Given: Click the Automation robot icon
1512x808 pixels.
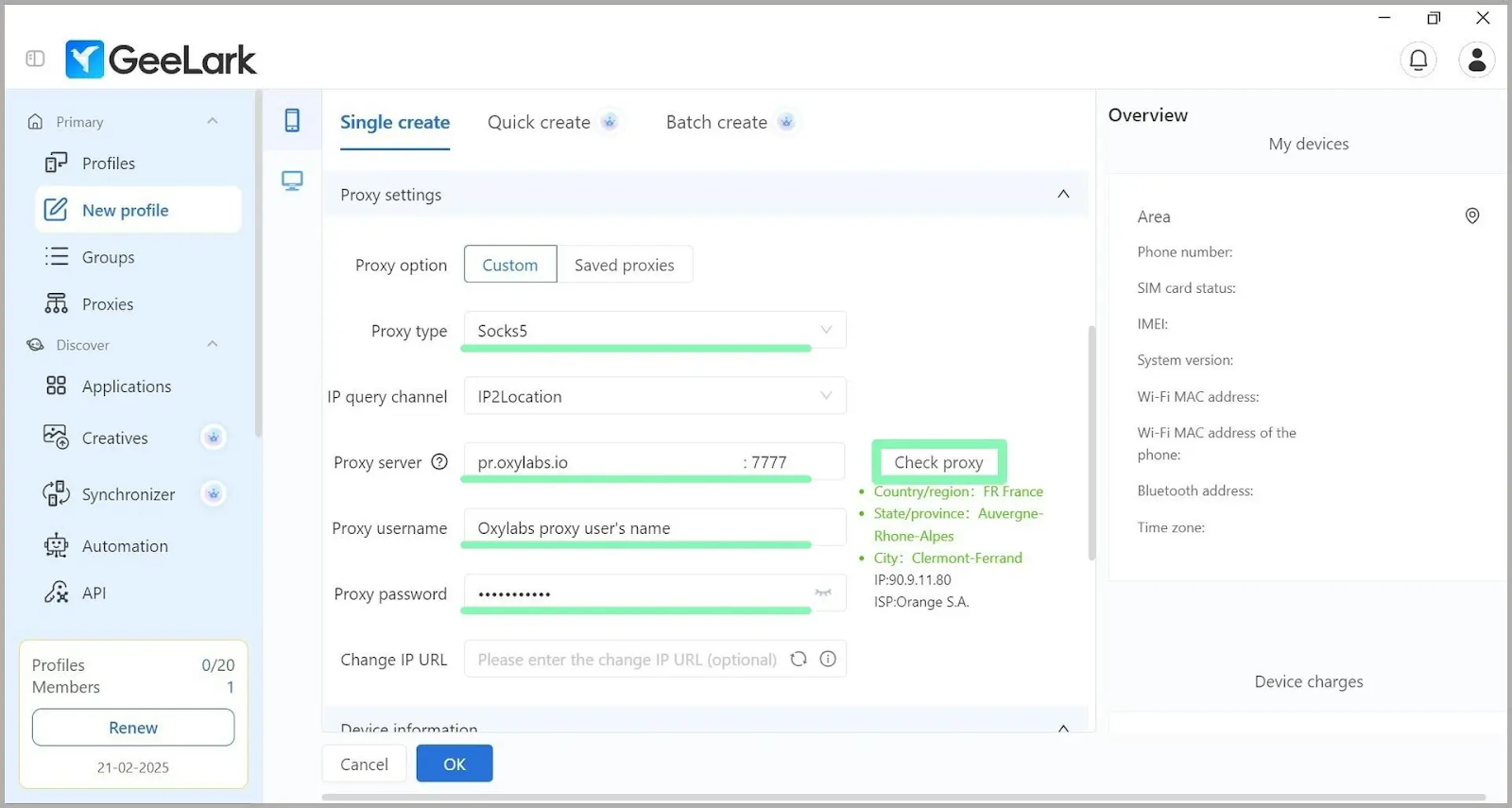Looking at the screenshot, I should pos(57,545).
